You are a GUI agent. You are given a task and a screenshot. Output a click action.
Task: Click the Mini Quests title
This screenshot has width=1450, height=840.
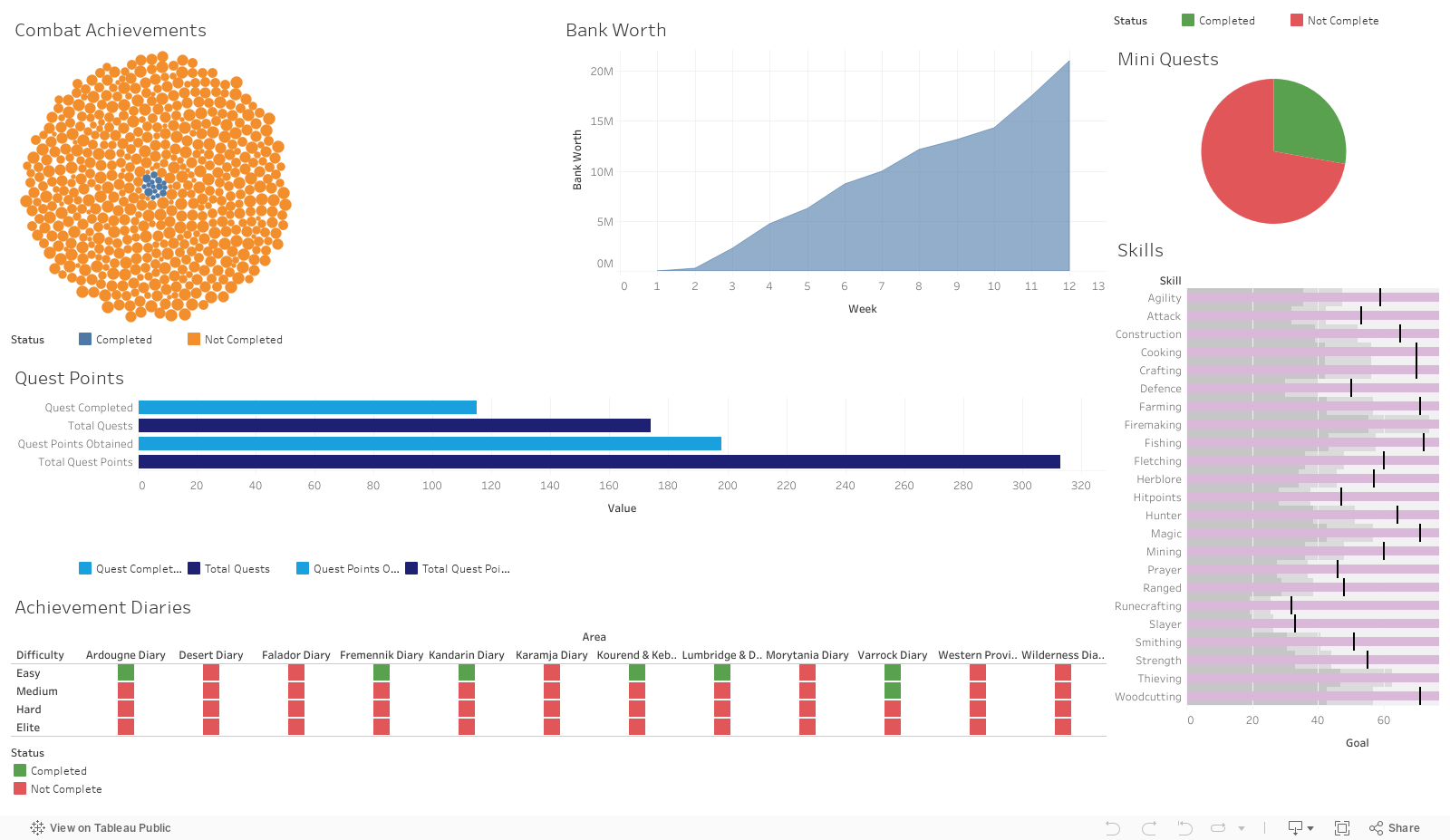1168,59
